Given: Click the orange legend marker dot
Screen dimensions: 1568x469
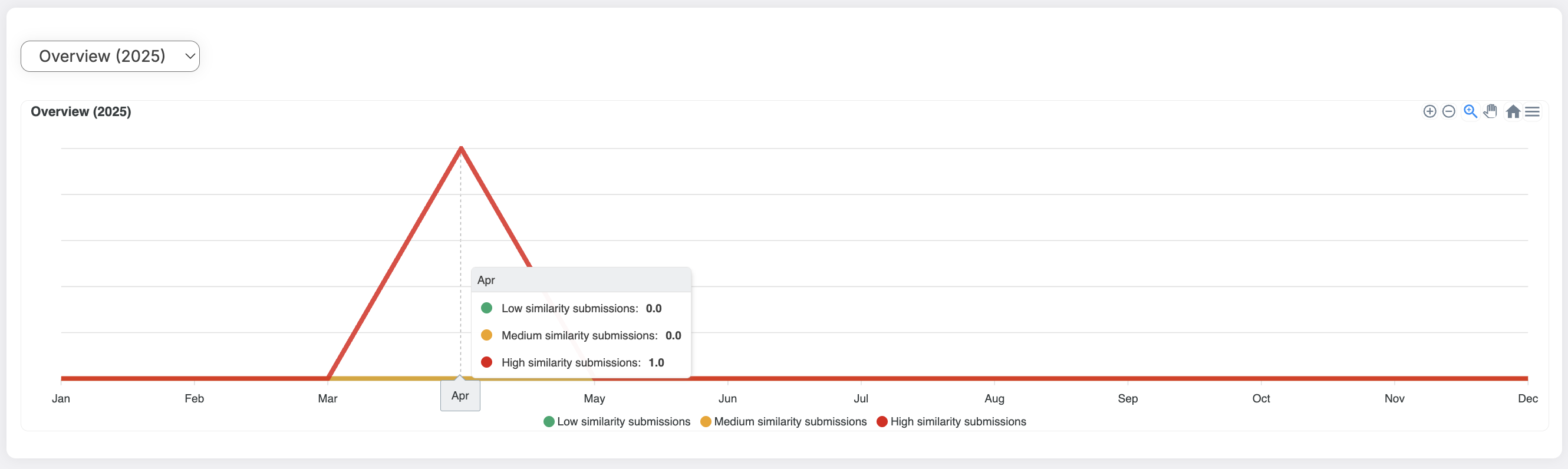Looking at the screenshot, I should pyautogui.click(x=706, y=421).
